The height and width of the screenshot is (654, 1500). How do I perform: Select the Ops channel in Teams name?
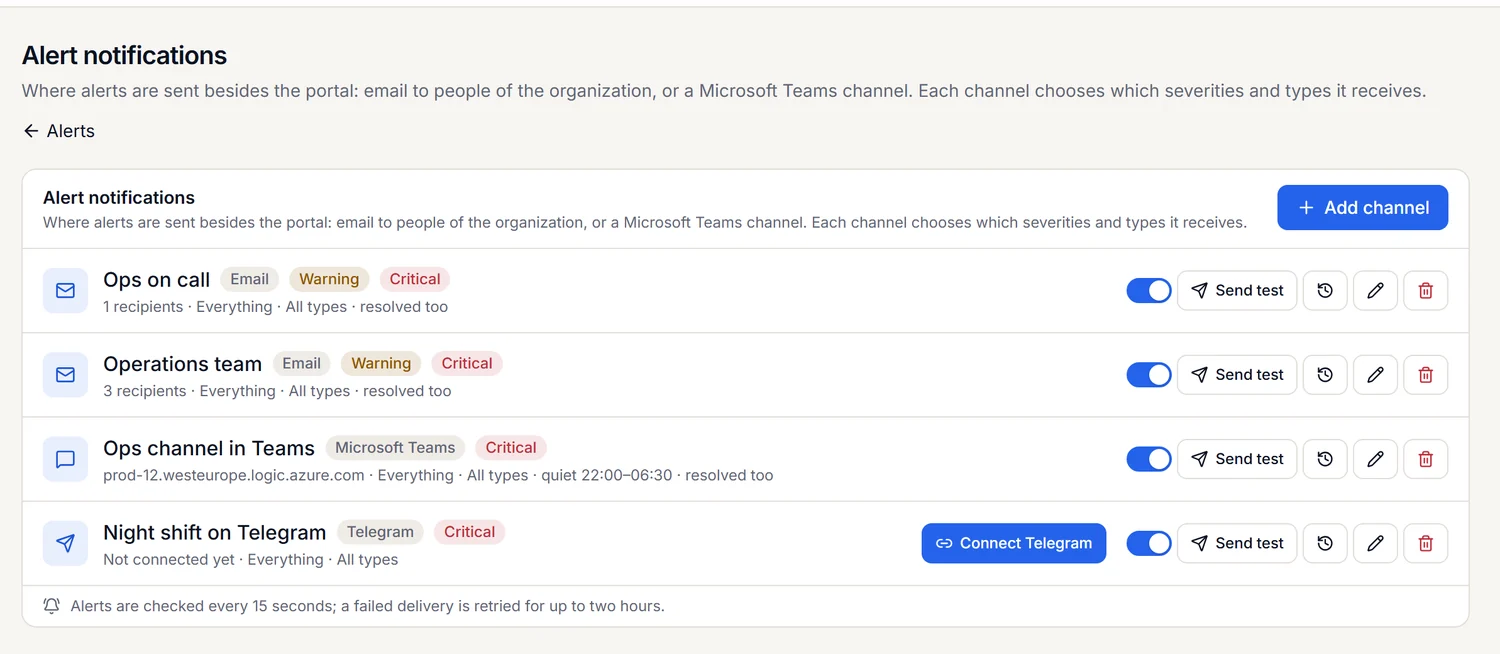click(209, 448)
